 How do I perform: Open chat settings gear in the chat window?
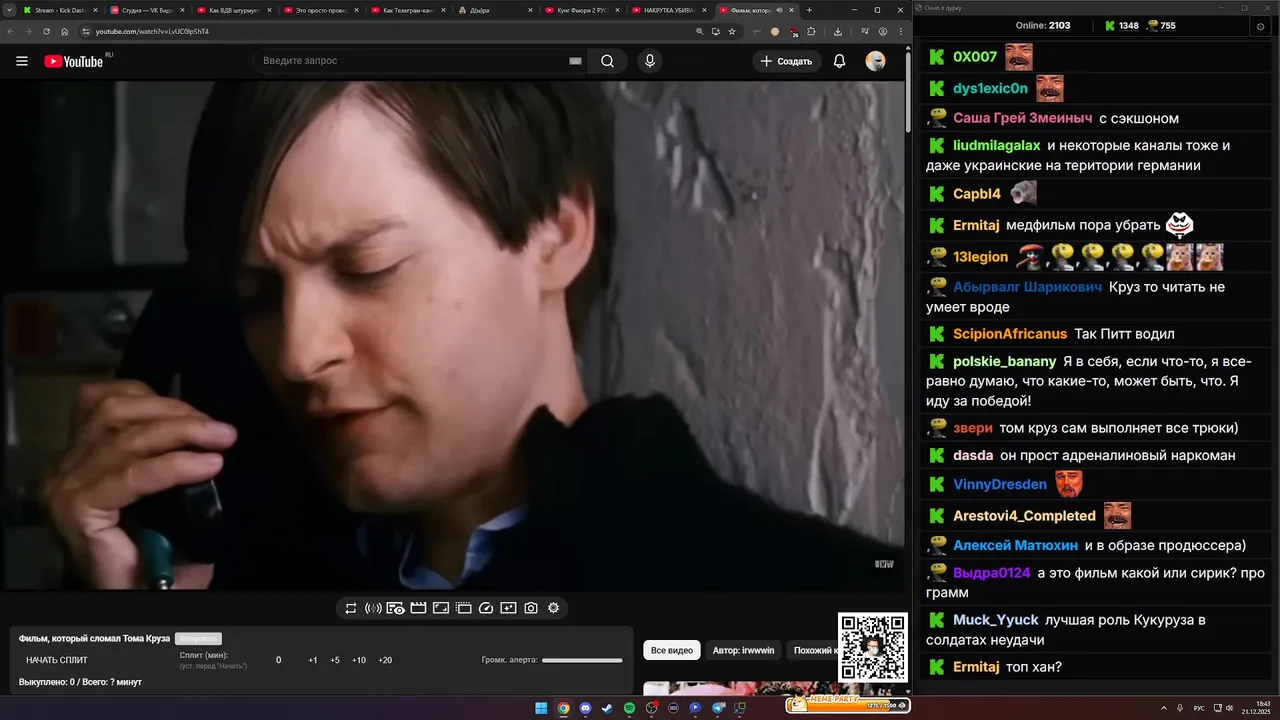point(1260,26)
